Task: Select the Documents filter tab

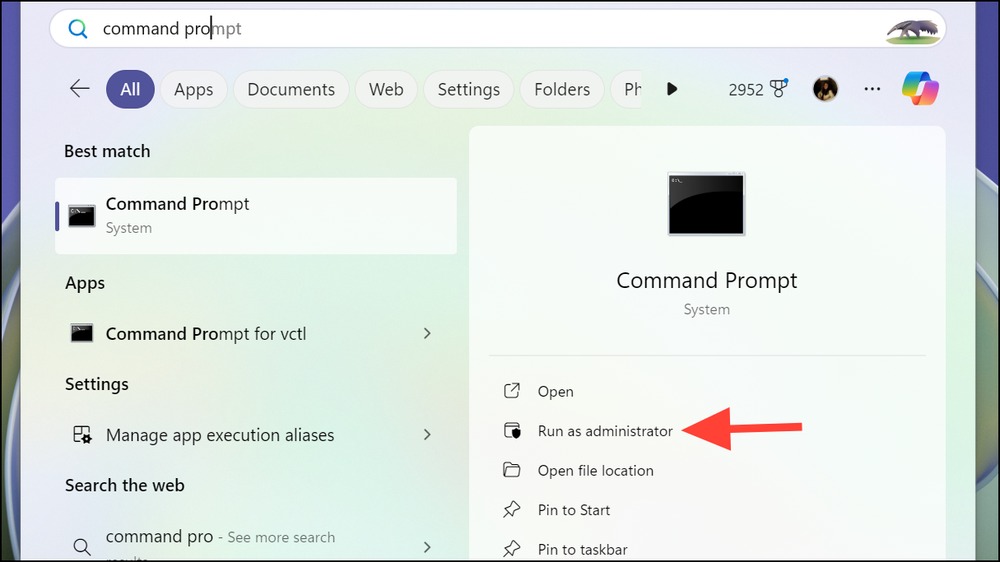Action: (x=291, y=89)
